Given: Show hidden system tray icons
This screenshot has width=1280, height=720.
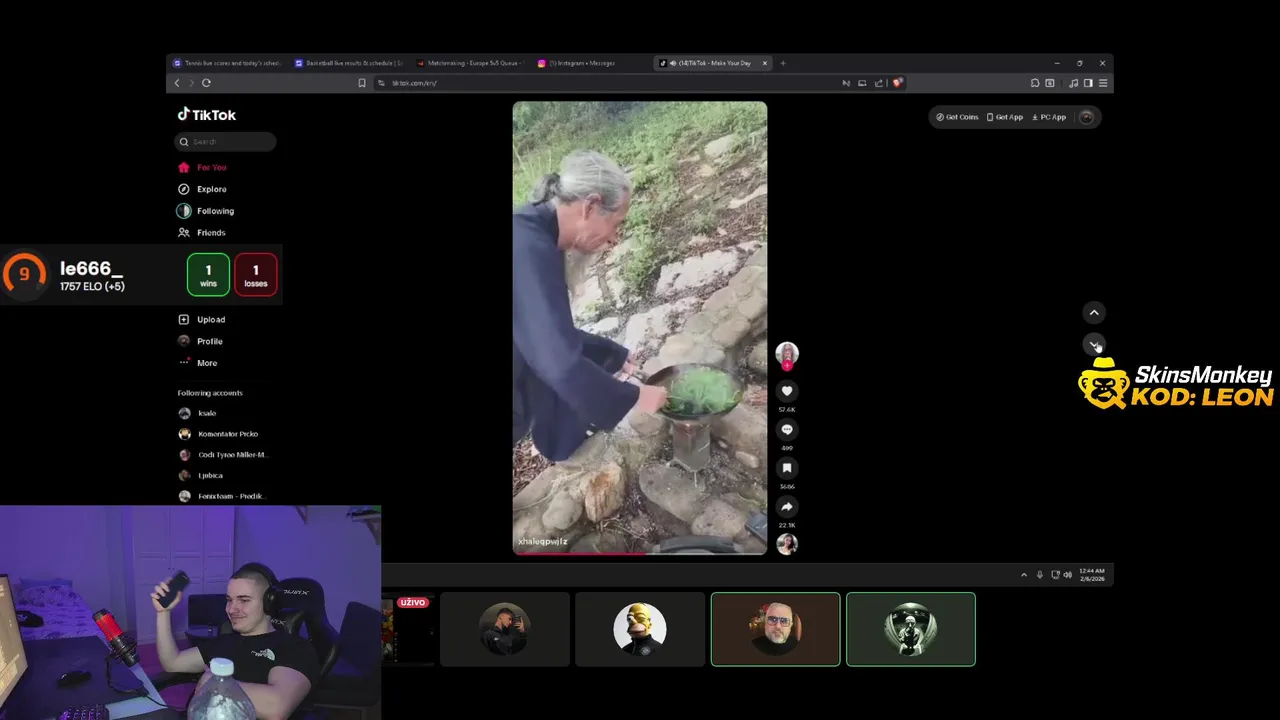Looking at the screenshot, I should [x=1023, y=575].
